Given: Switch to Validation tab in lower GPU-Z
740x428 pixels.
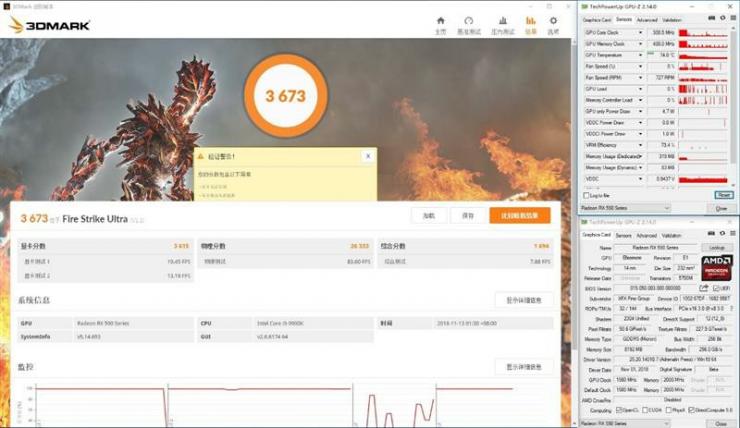Looking at the screenshot, I should coord(672,235).
